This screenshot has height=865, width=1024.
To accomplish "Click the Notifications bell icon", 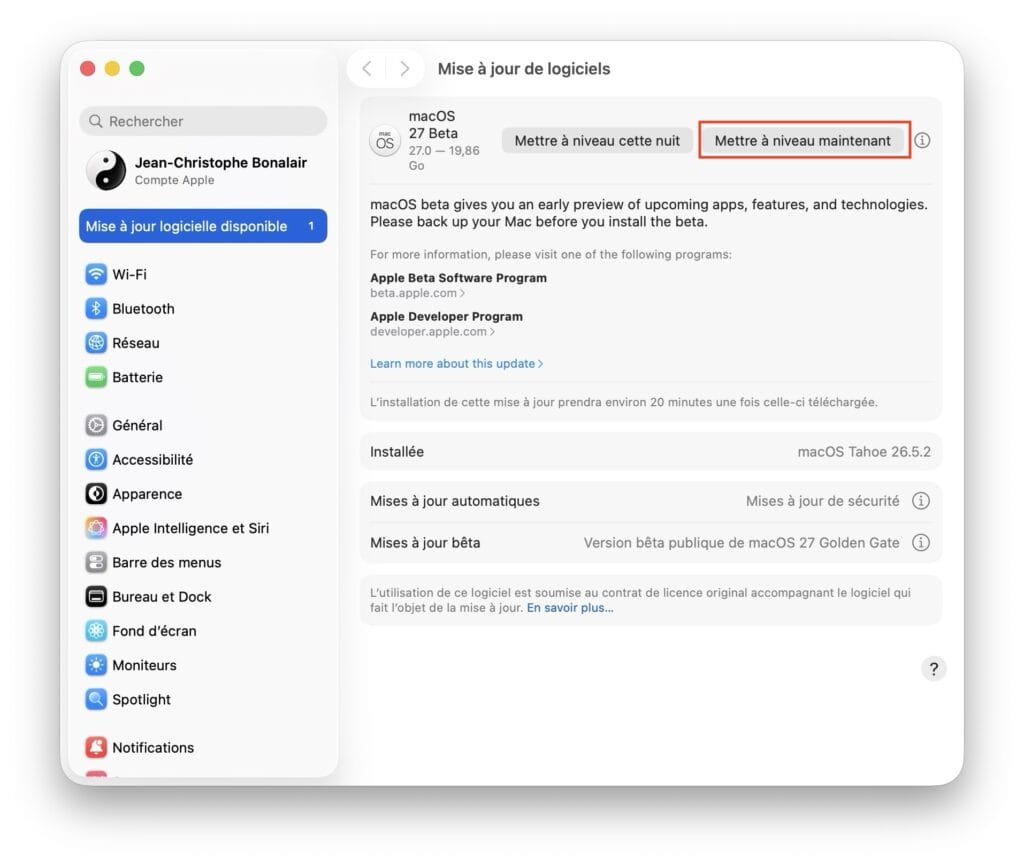I will [x=96, y=747].
